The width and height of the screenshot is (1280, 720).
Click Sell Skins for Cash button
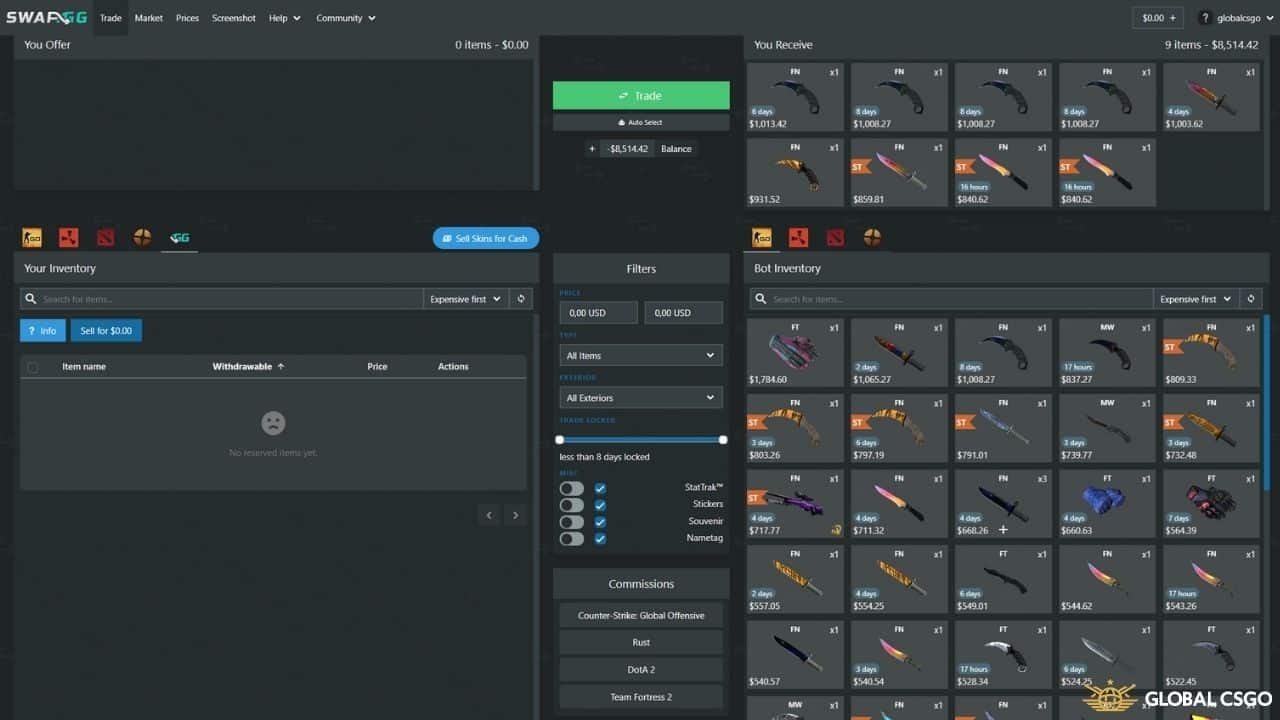pyautogui.click(x=486, y=239)
